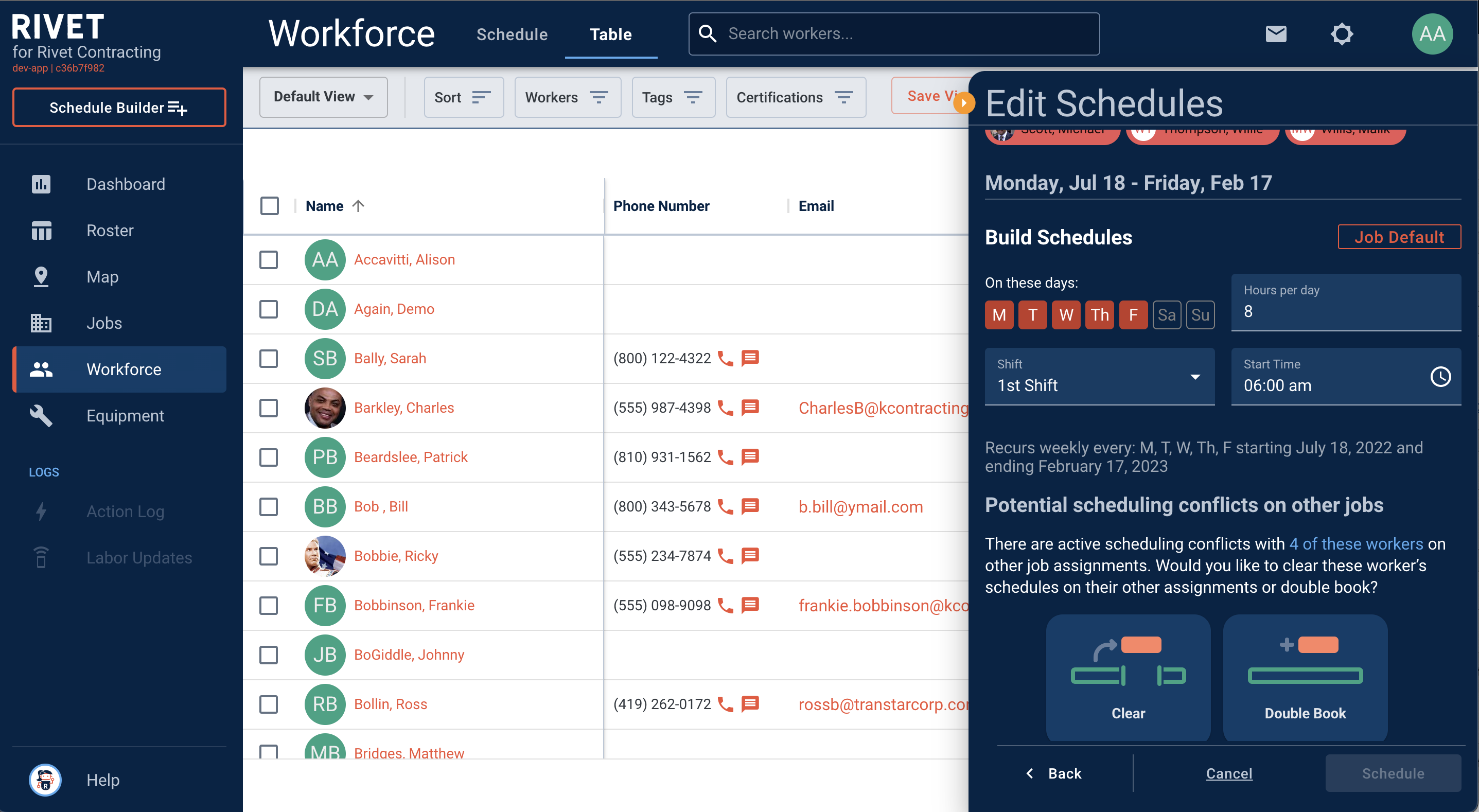
Task: Check the BoGiddle, Johnny row checkbox
Action: coord(269,655)
